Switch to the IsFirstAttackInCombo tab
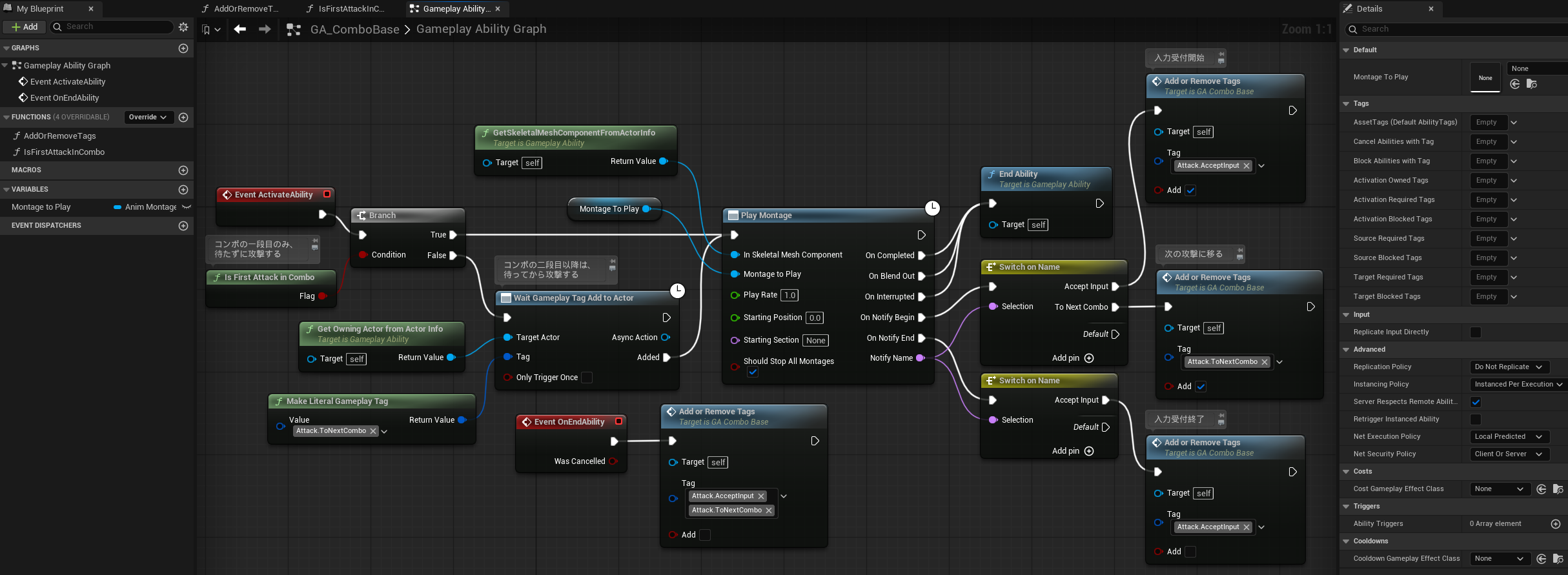This screenshot has height=575, width=1568. (x=345, y=9)
